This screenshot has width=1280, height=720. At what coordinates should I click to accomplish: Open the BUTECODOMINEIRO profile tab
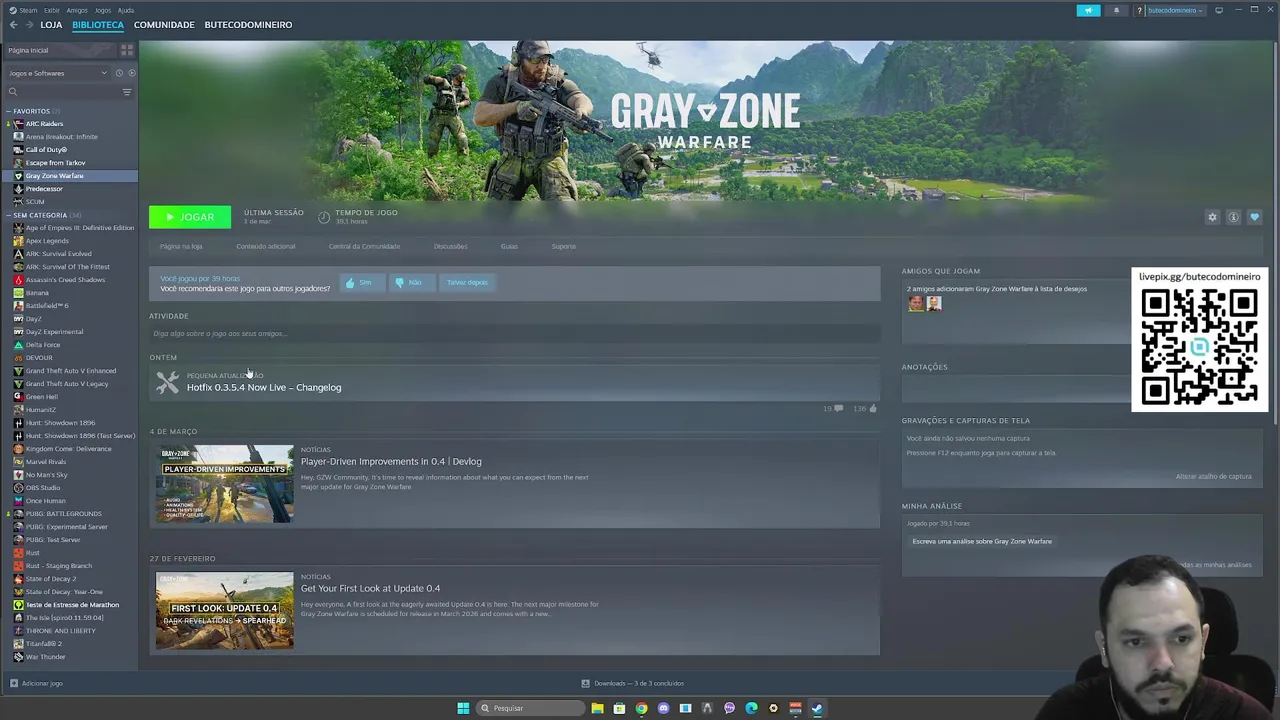(x=248, y=25)
